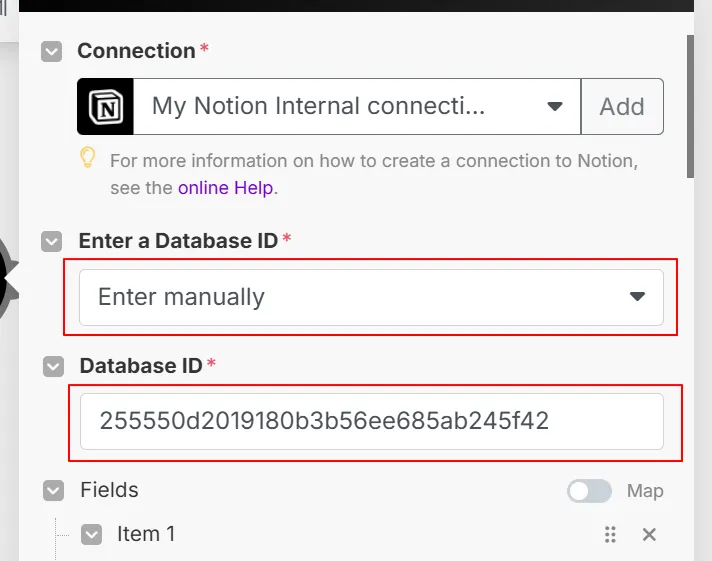Click the lightbulb hint icon
Screen dimensions: 712x561
tap(88, 159)
